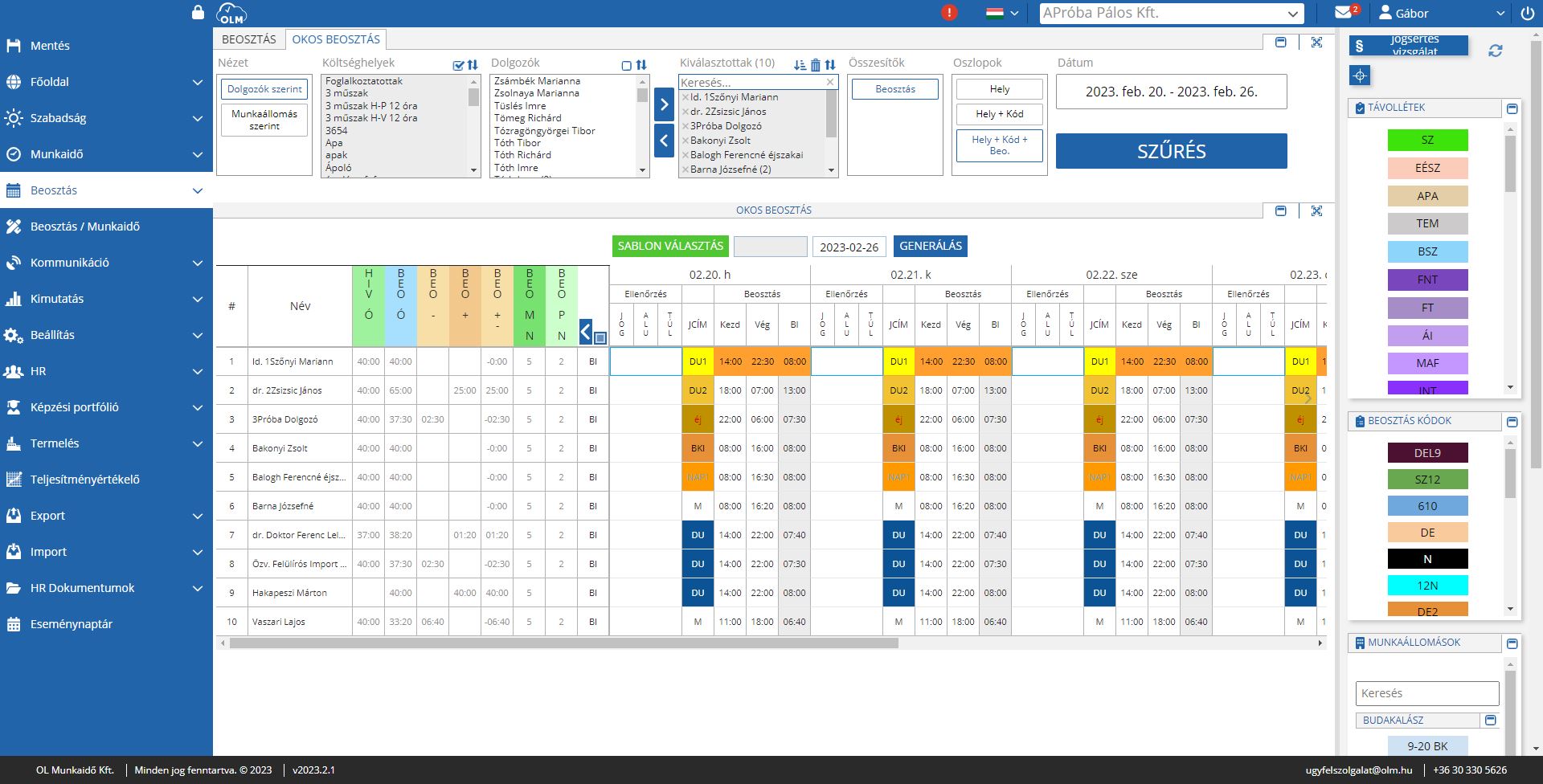The width and height of the screenshot is (1543, 784).
Task: Click the Keresés field in Munkaállomások panel
Action: (1427, 693)
